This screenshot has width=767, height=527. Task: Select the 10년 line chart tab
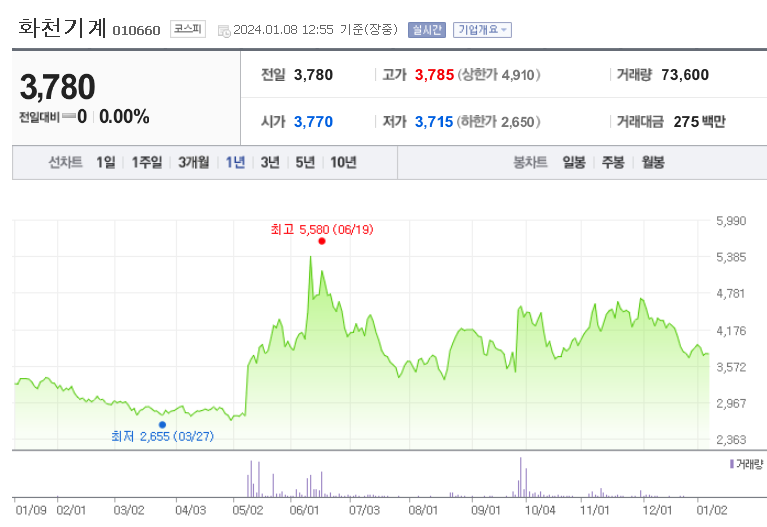[x=343, y=162]
